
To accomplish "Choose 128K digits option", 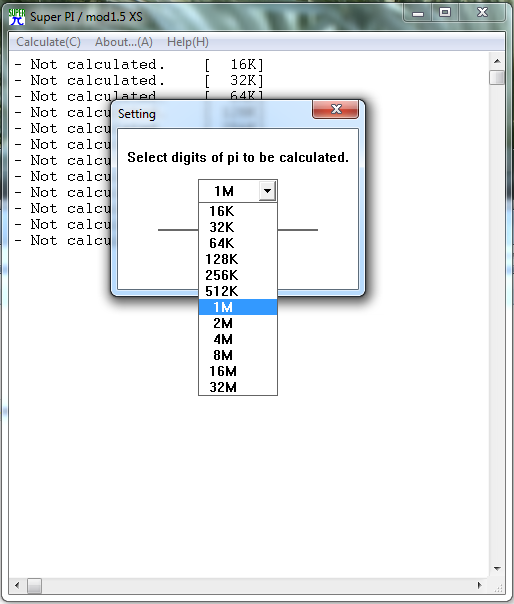I will (238, 259).
